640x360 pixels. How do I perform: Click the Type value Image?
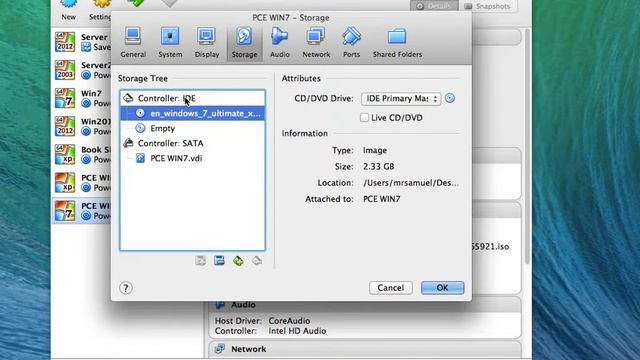pyautogui.click(x=375, y=151)
